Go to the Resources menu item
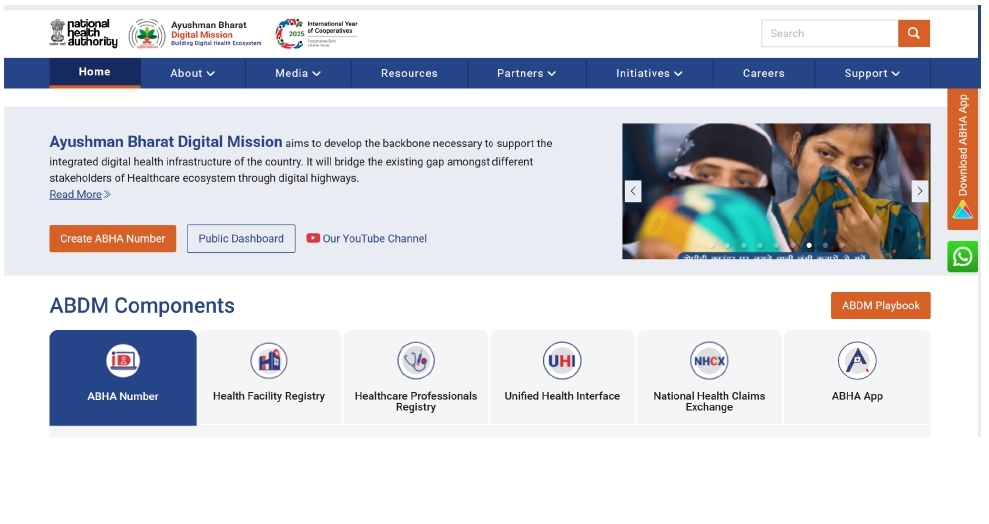989x524 pixels. click(409, 73)
